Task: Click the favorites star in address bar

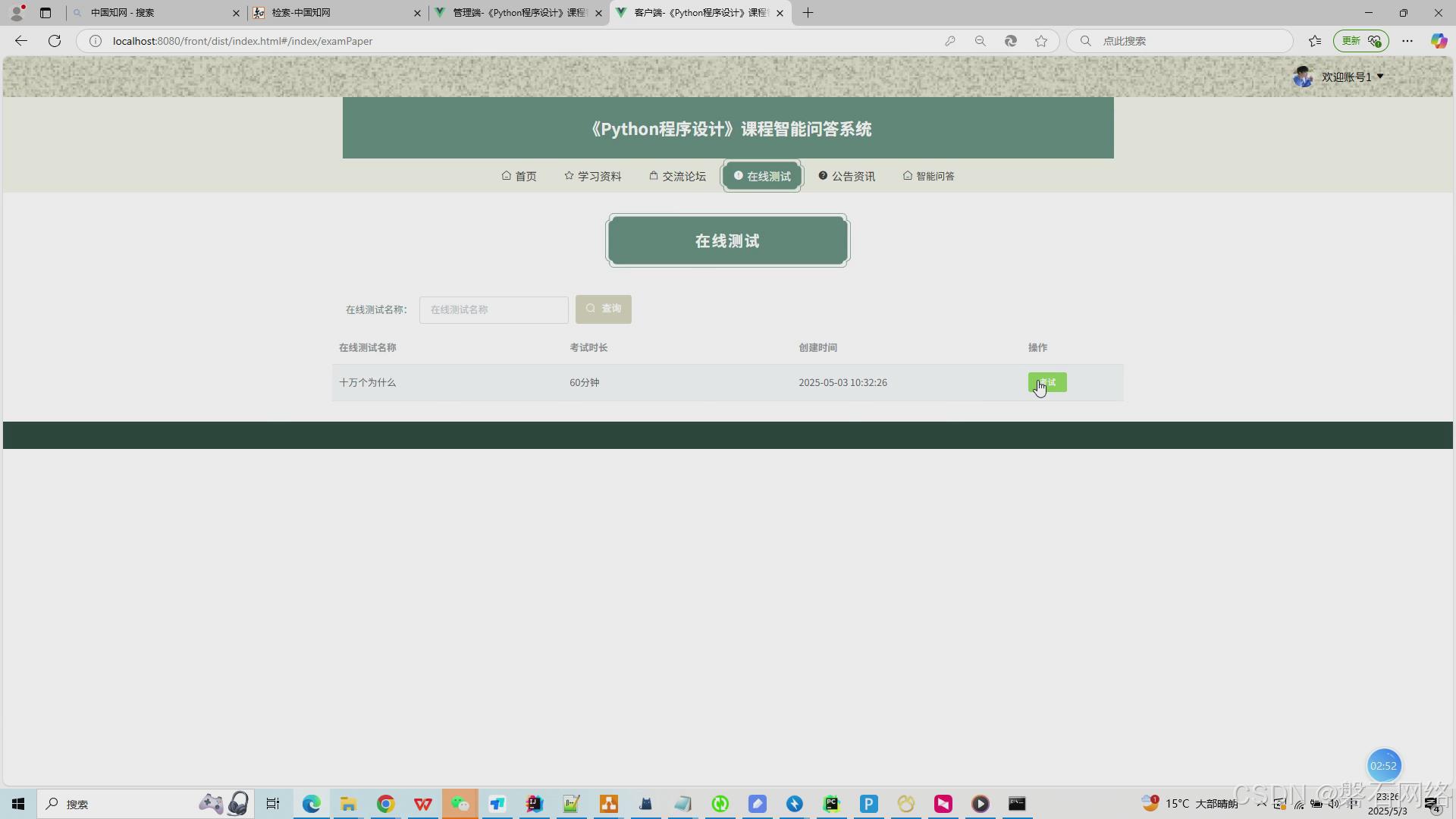Action: click(x=1041, y=41)
